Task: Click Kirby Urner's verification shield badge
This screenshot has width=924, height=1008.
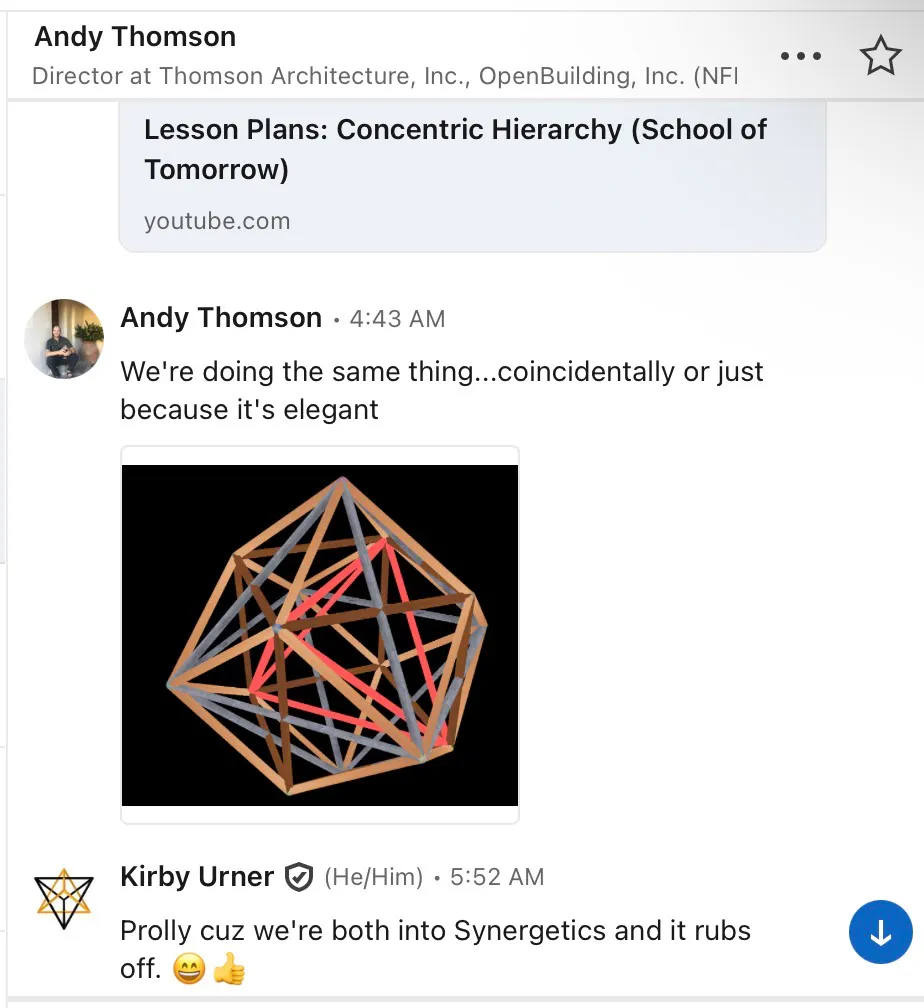Action: click(298, 878)
